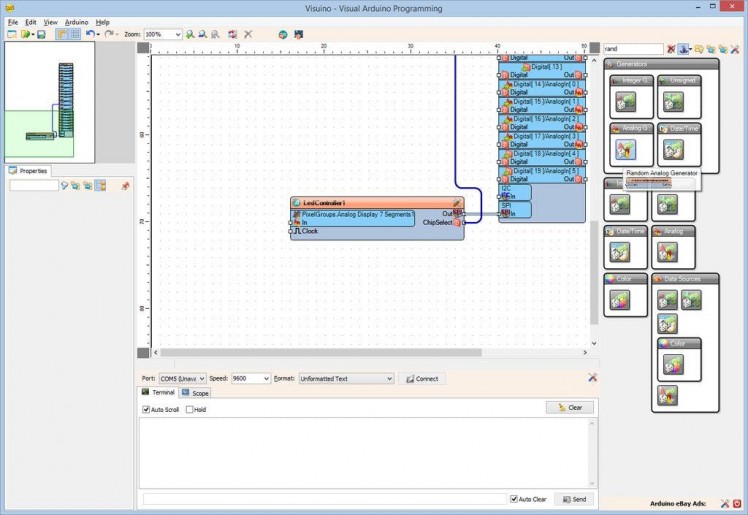Viewport: 748px width, 515px height.
Task: Click the Undo arrow in the toolbar
Action: [x=89, y=34]
